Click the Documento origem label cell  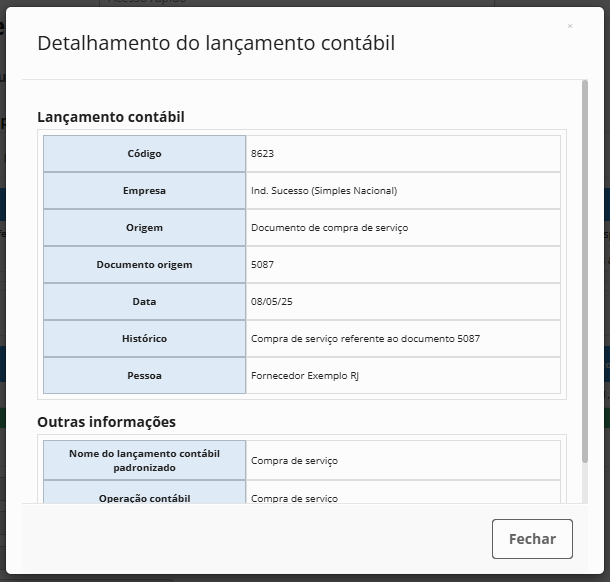[144, 265]
